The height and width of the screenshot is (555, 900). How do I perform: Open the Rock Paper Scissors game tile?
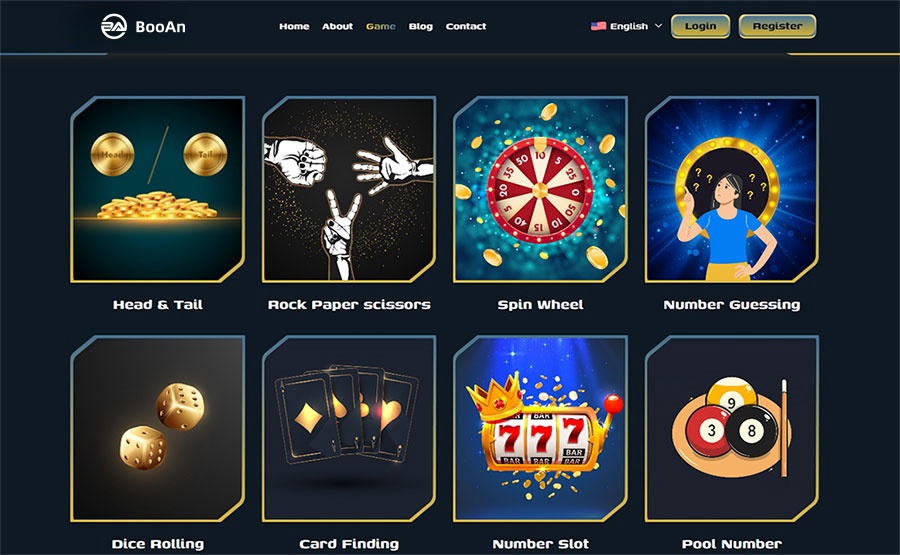[349, 189]
